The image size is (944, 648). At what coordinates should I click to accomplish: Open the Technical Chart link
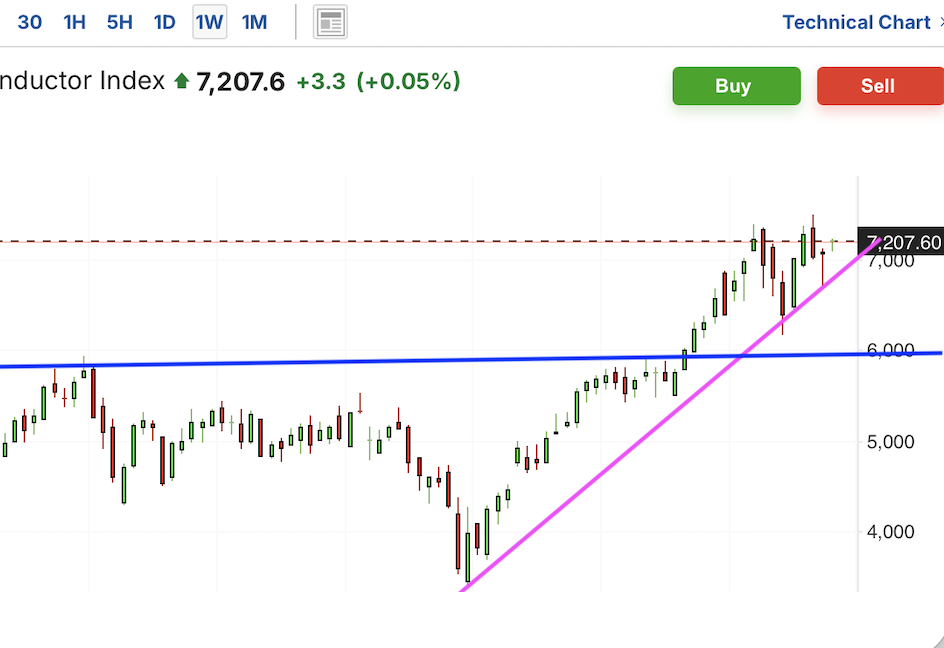tap(855, 22)
